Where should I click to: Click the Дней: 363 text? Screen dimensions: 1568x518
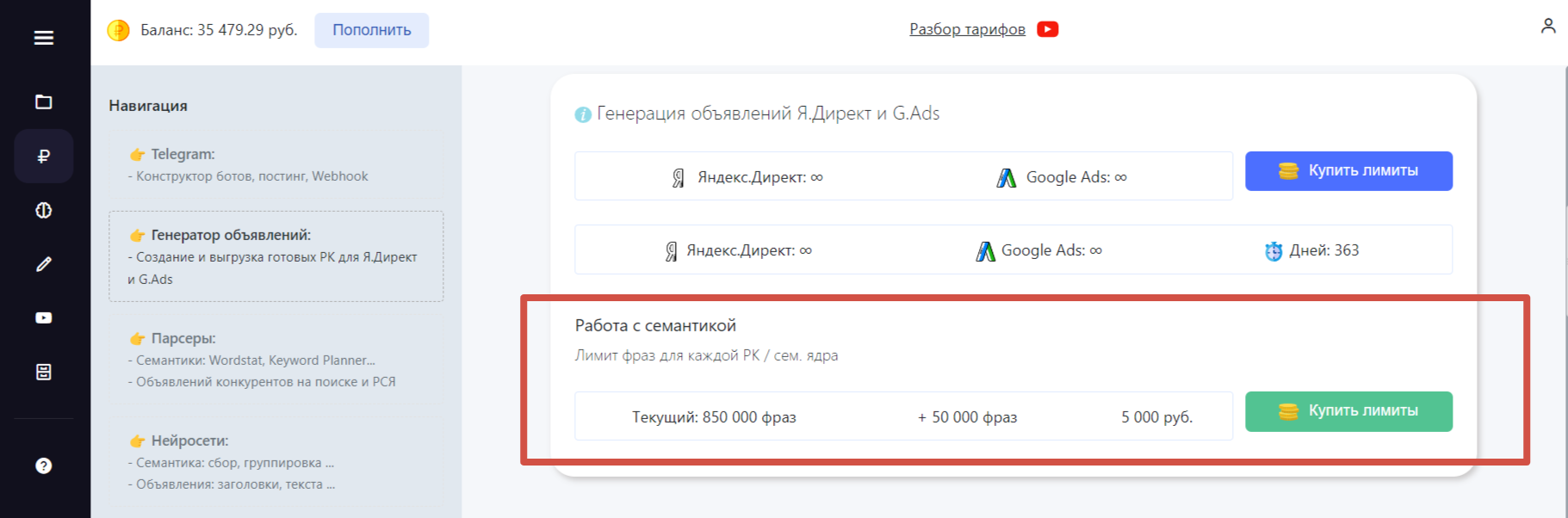tap(1323, 250)
